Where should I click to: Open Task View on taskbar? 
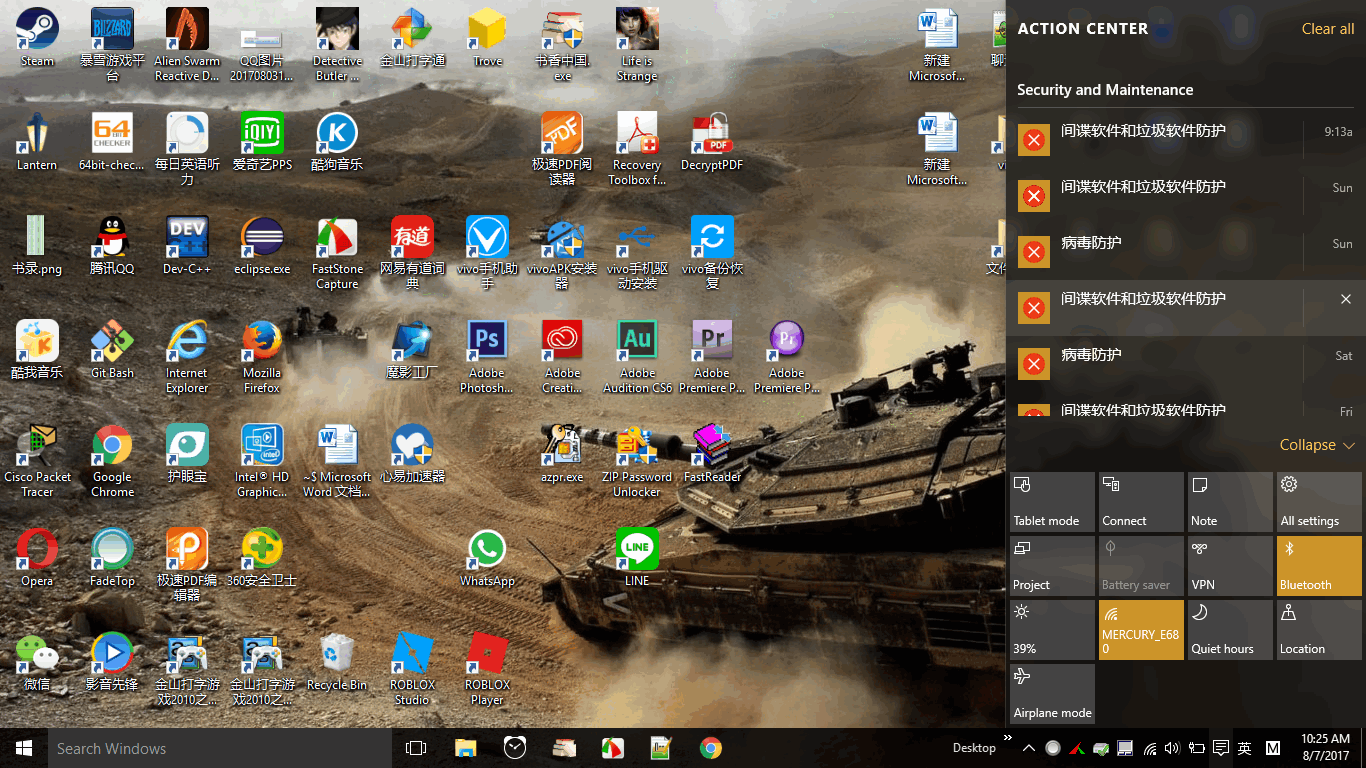coord(416,748)
